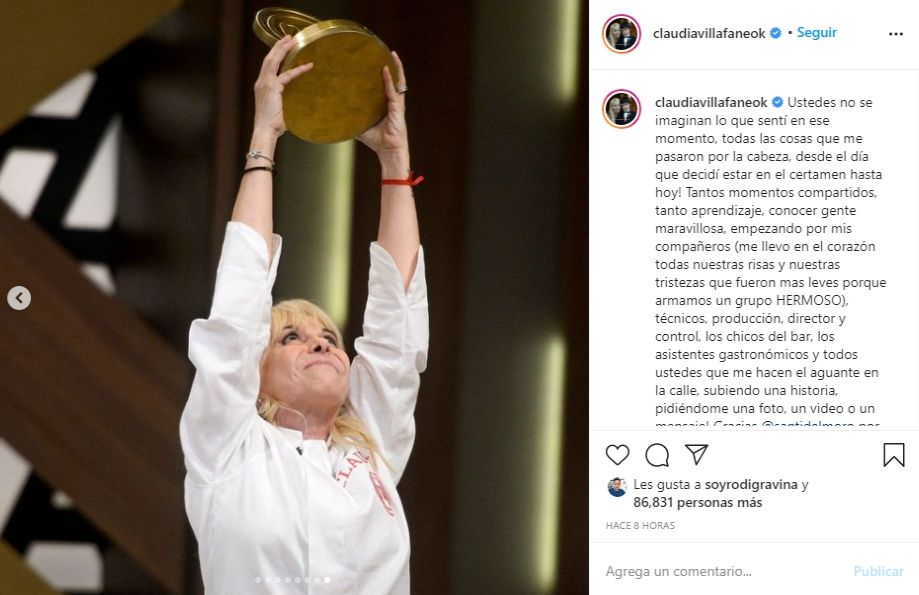Click the caption profile avatar
Viewport: 919px width, 595px height.
click(x=621, y=108)
